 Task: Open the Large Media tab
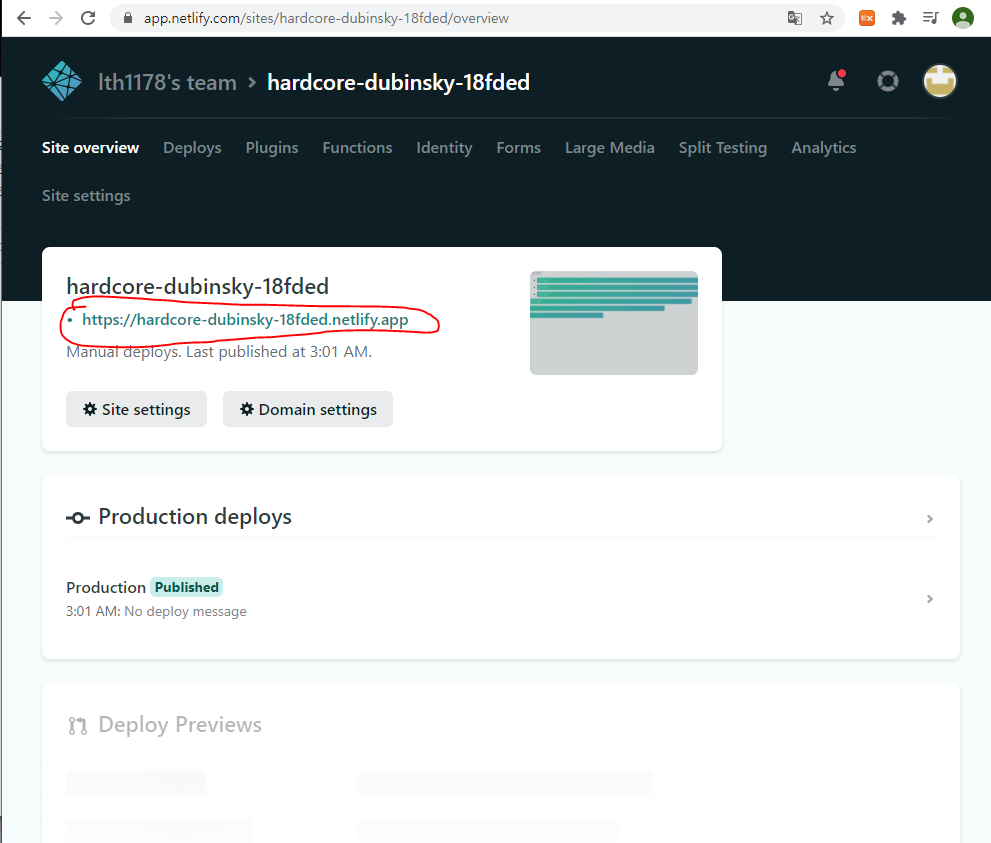tap(609, 148)
